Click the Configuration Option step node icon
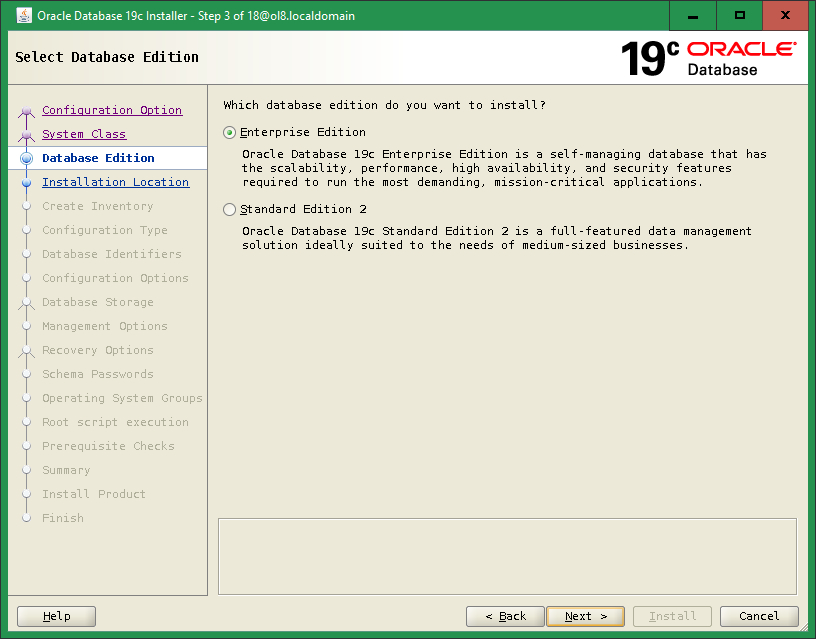Image resolution: width=816 pixels, height=639 pixels. coord(27,111)
